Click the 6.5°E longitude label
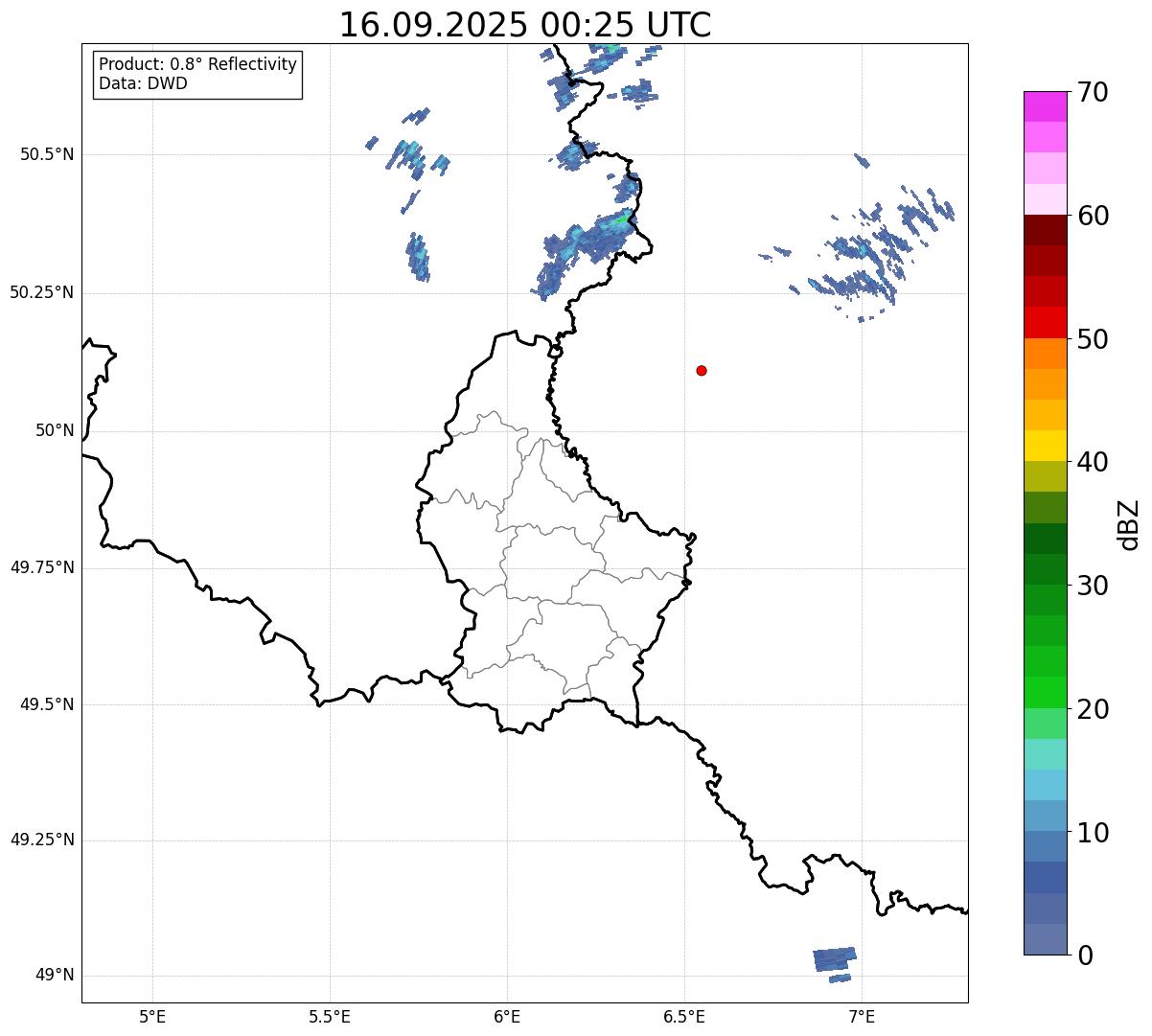Screen dimensions: 1152x1036 pyautogui.click(x=684, y=1017)
